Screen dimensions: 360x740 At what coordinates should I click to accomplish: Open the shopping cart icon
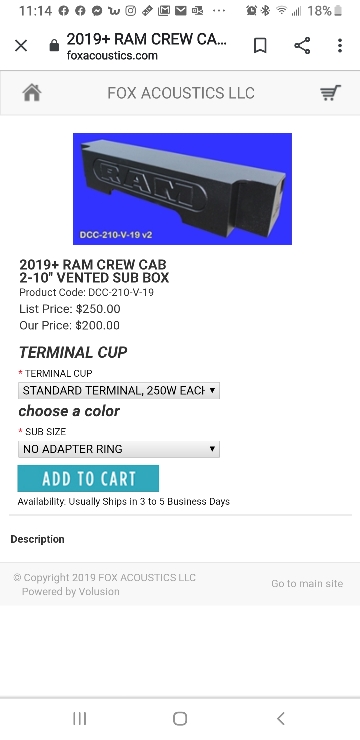tap(330, 92)
